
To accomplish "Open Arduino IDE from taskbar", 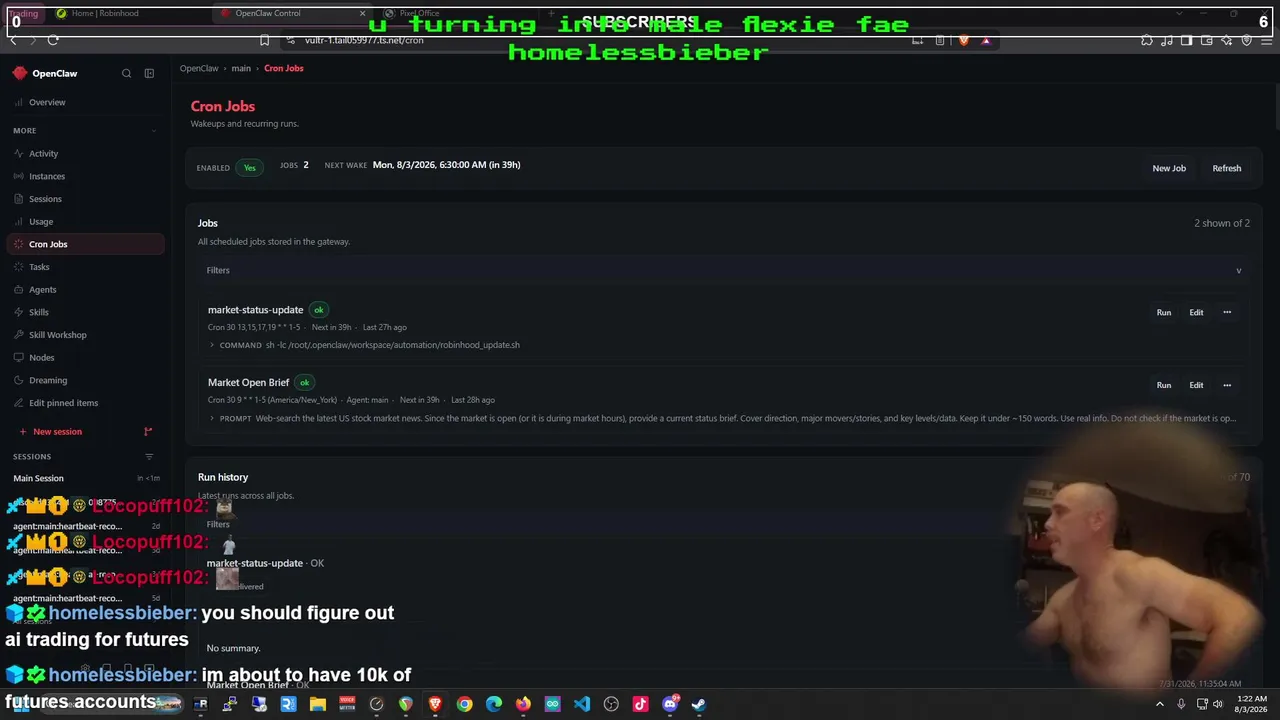I will (553, 704).
